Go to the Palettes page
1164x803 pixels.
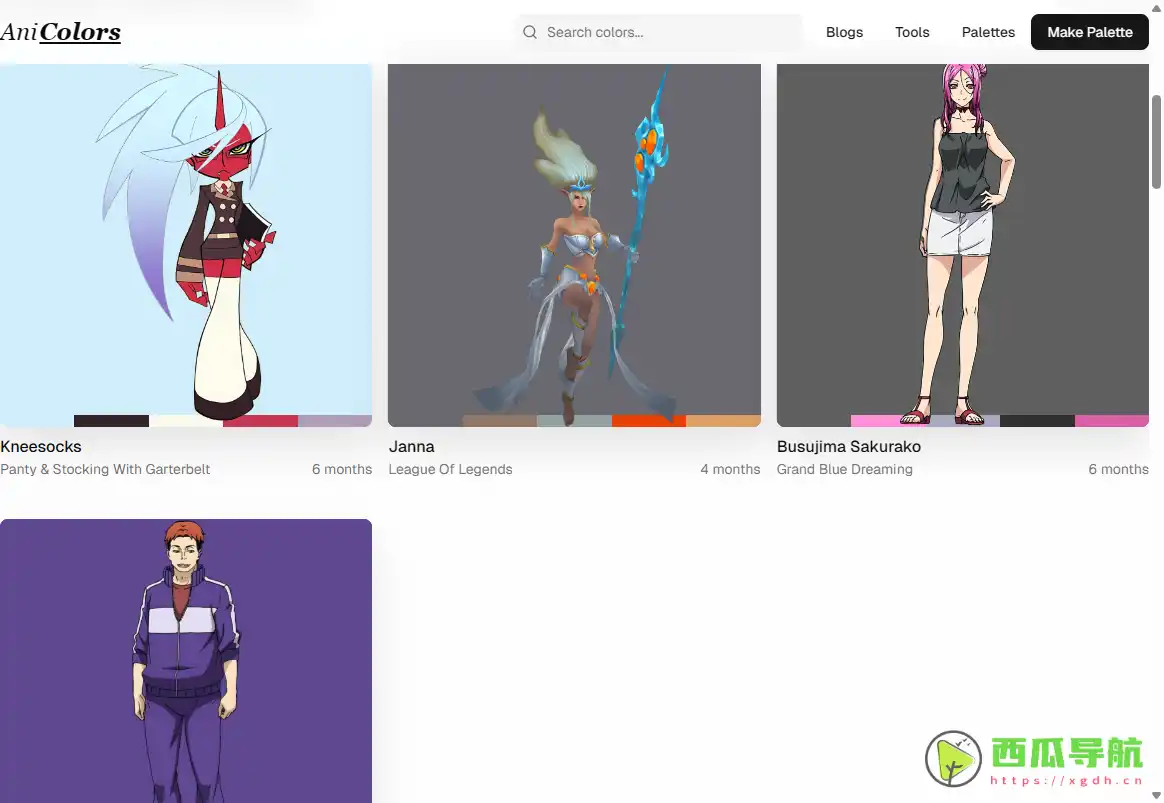(x=988, y=32)
